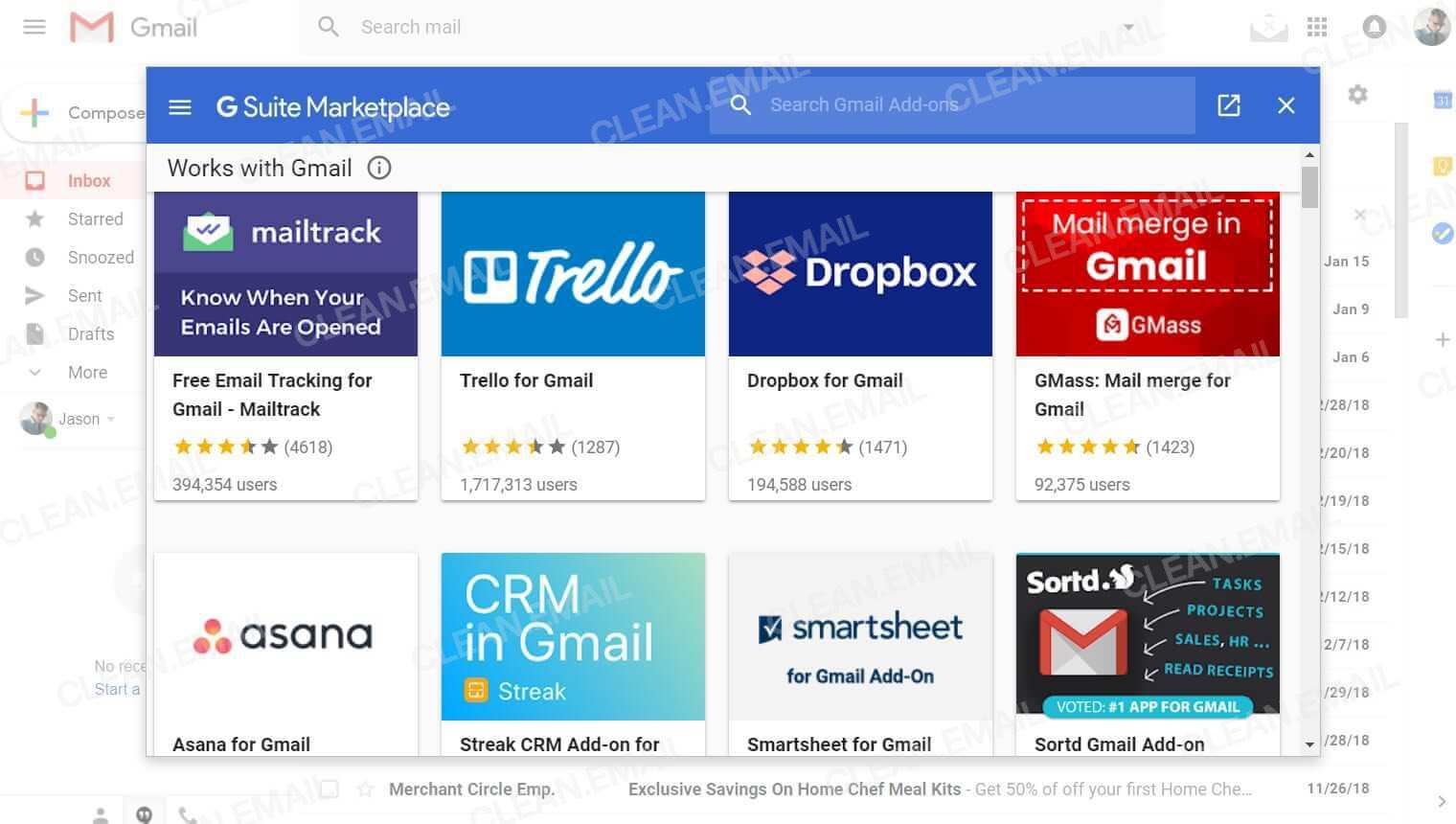
Task: Click the scroll-down arrow on the Marketplace list
Action: coord(1309,744)
